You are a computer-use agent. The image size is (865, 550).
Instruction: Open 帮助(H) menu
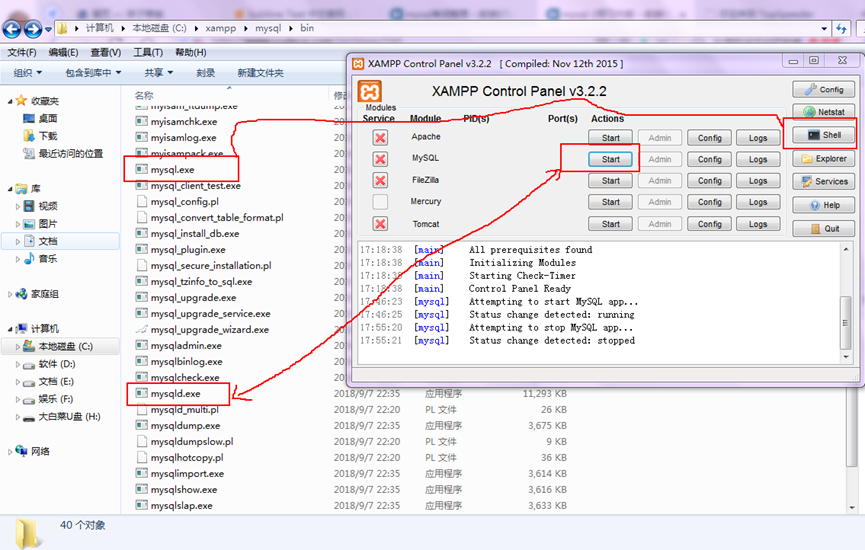[191, 52]
